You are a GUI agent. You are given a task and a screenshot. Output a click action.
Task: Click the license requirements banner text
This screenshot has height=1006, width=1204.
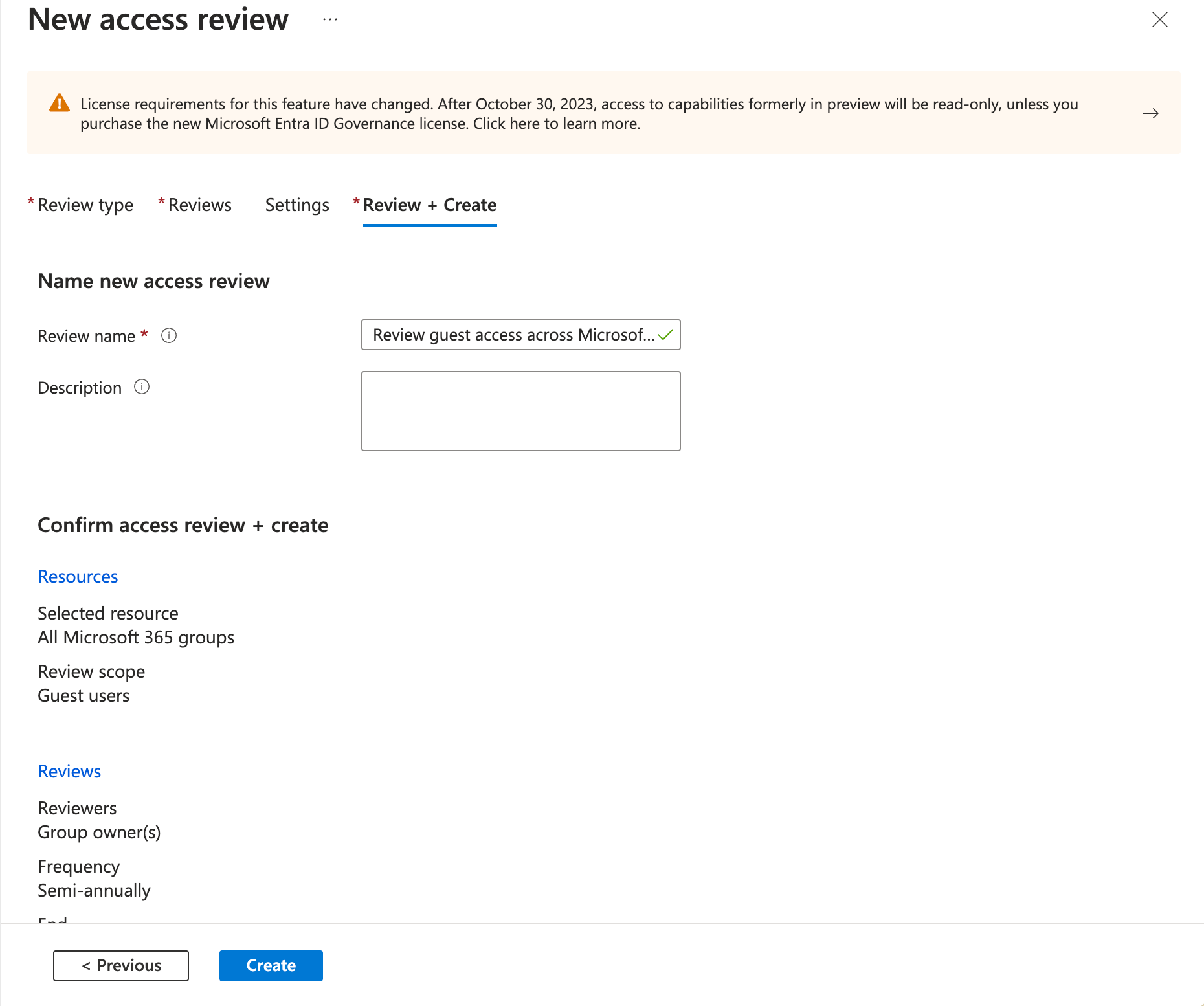579,113
